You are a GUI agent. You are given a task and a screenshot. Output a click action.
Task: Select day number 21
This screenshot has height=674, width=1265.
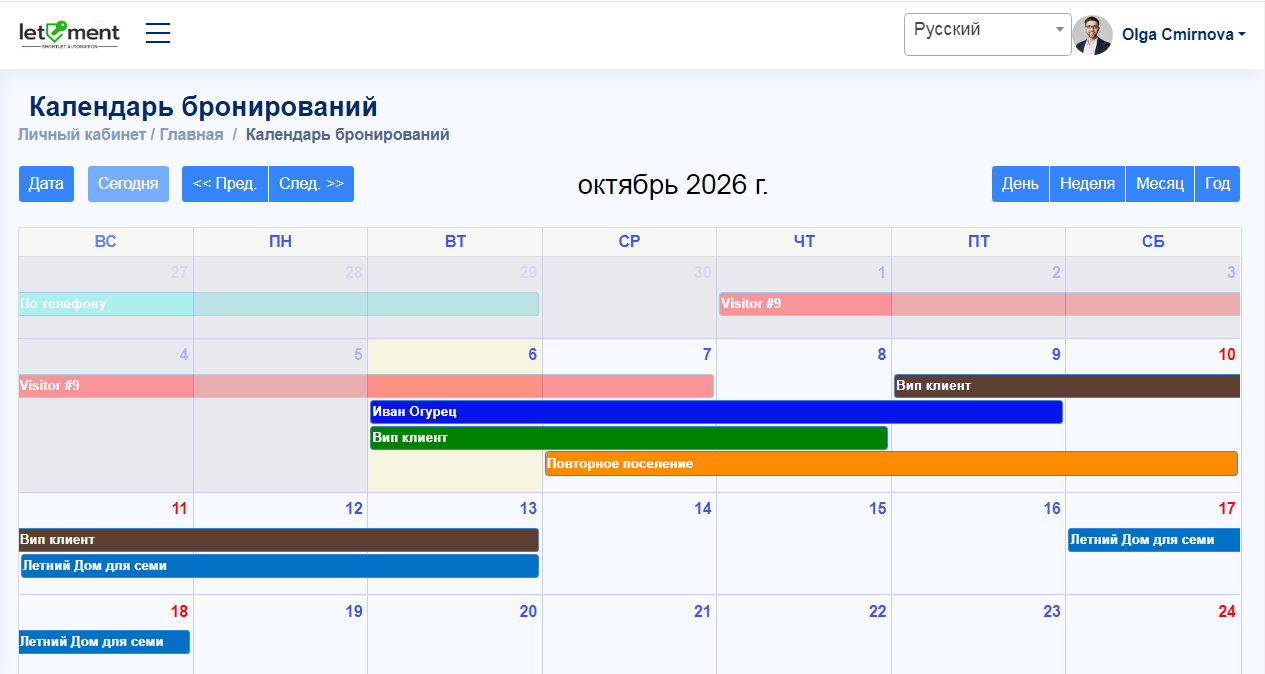(703, 612)
